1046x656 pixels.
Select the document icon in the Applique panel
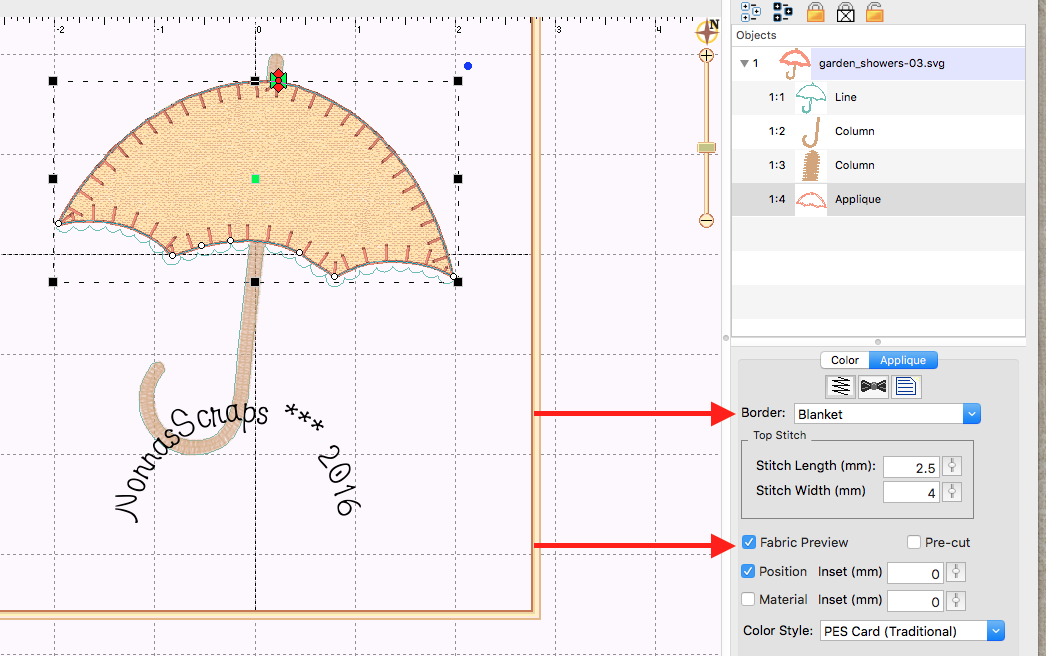[x=906, y=386]
